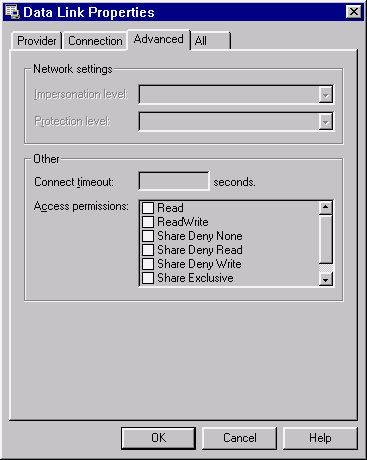The height and width of the screenshot is (460, 367).
Task: Click the access permissions list scroll-up arrow
Action: click(x=325, y=208)
